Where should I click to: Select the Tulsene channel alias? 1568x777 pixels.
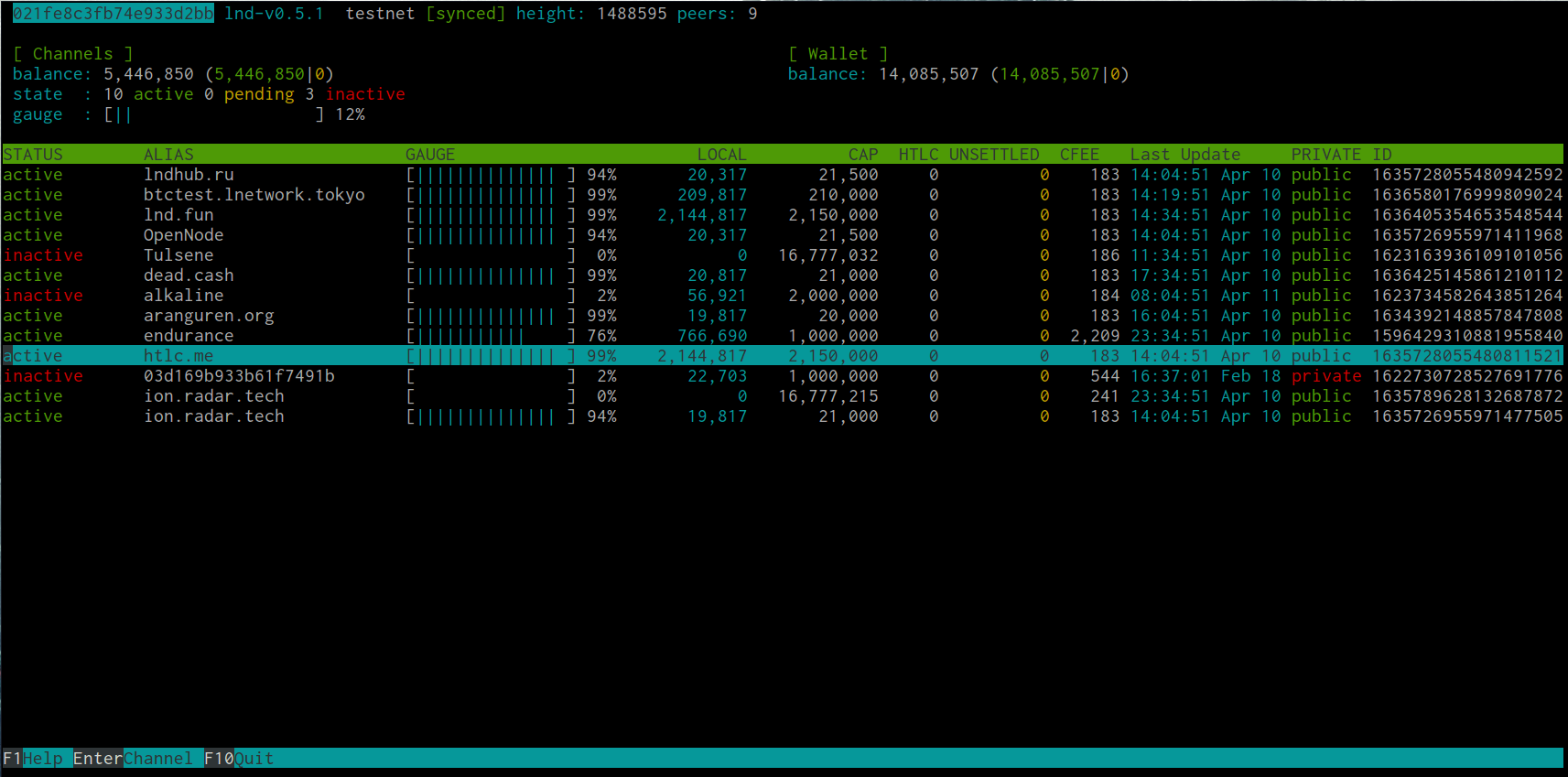(178, 255)
